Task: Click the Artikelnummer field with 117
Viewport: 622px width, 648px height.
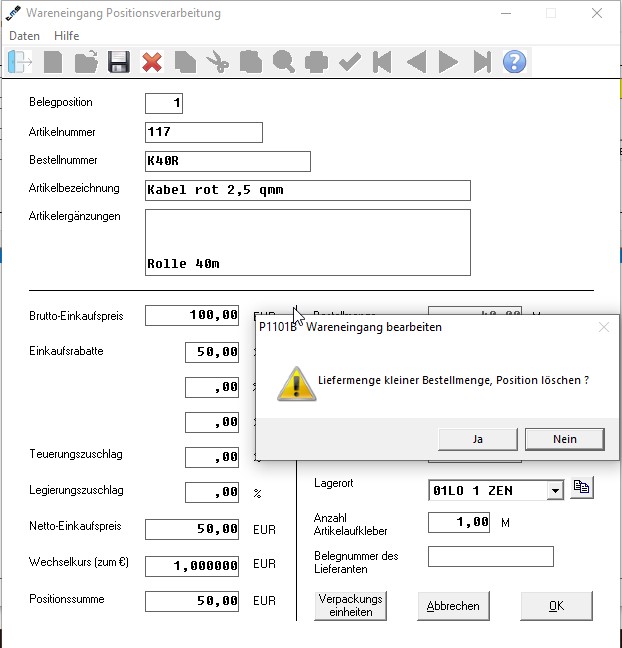Action: click(x=204, y=133)
